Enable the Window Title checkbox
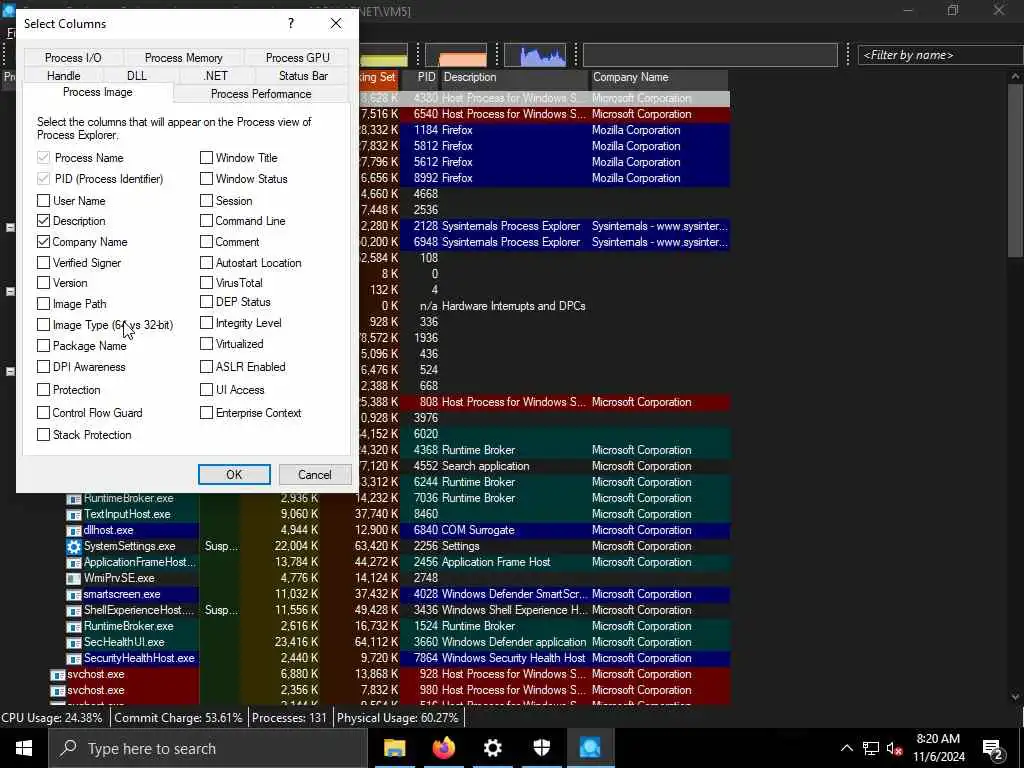This screenshot has height=768, width=1024. [206, 157]
